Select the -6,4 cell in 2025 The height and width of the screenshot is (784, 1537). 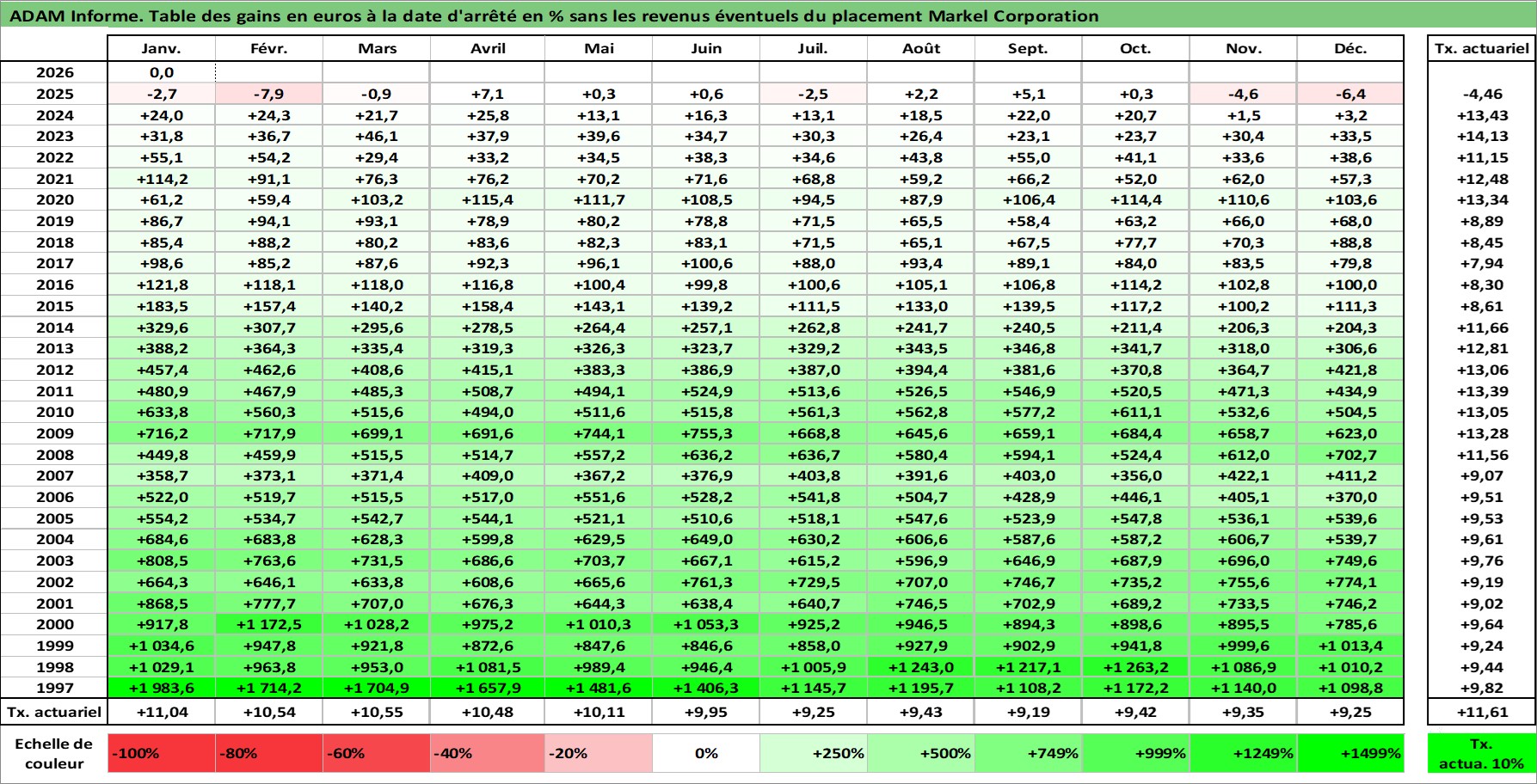[x=1350, y=95]
